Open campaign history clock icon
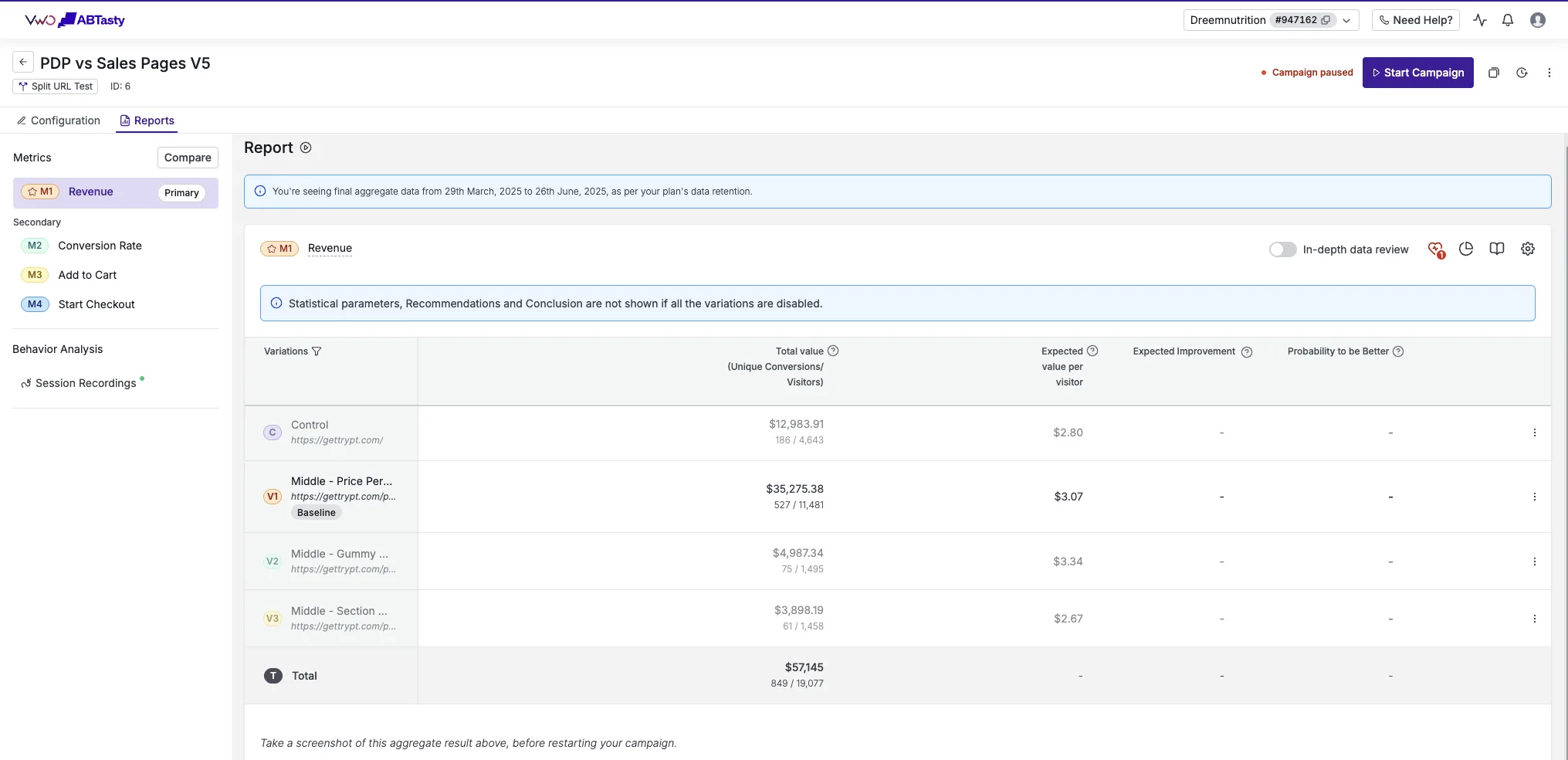 click(1522, 73)
